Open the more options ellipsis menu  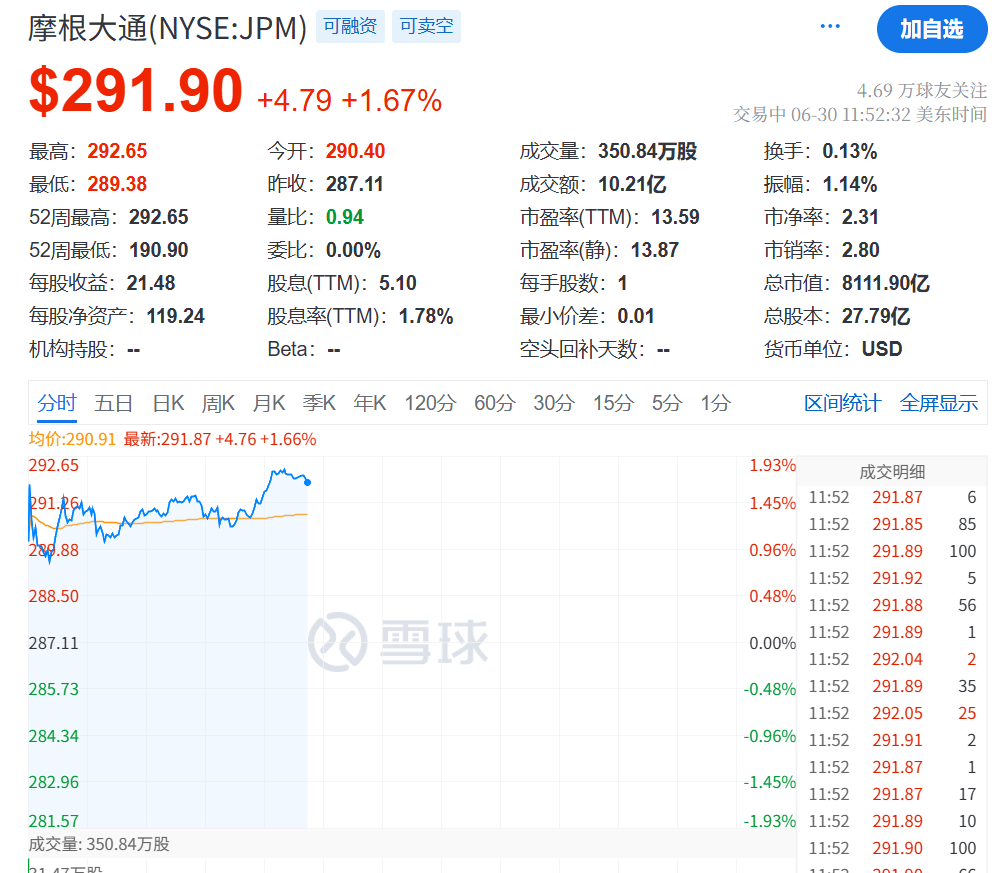(x=829, y=26)
